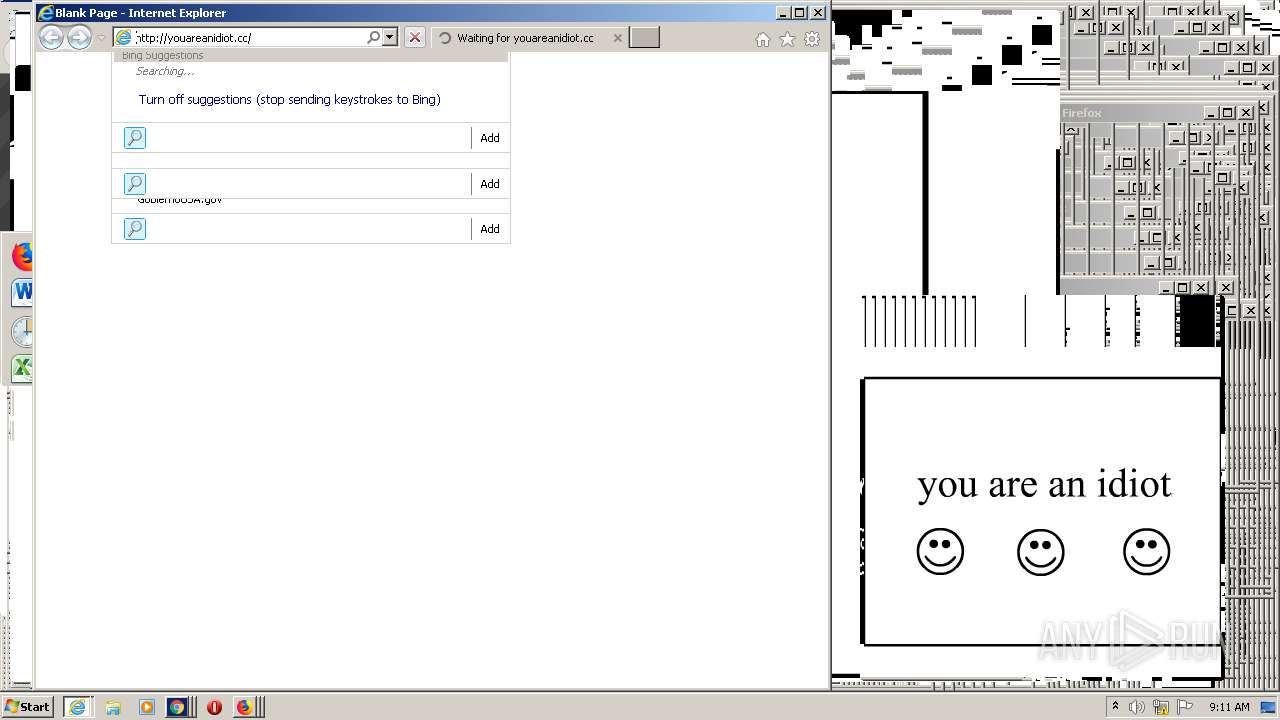Close the gray Firefox titled window
This screenshot has width=1280, height=720.
click(1246, 113)
